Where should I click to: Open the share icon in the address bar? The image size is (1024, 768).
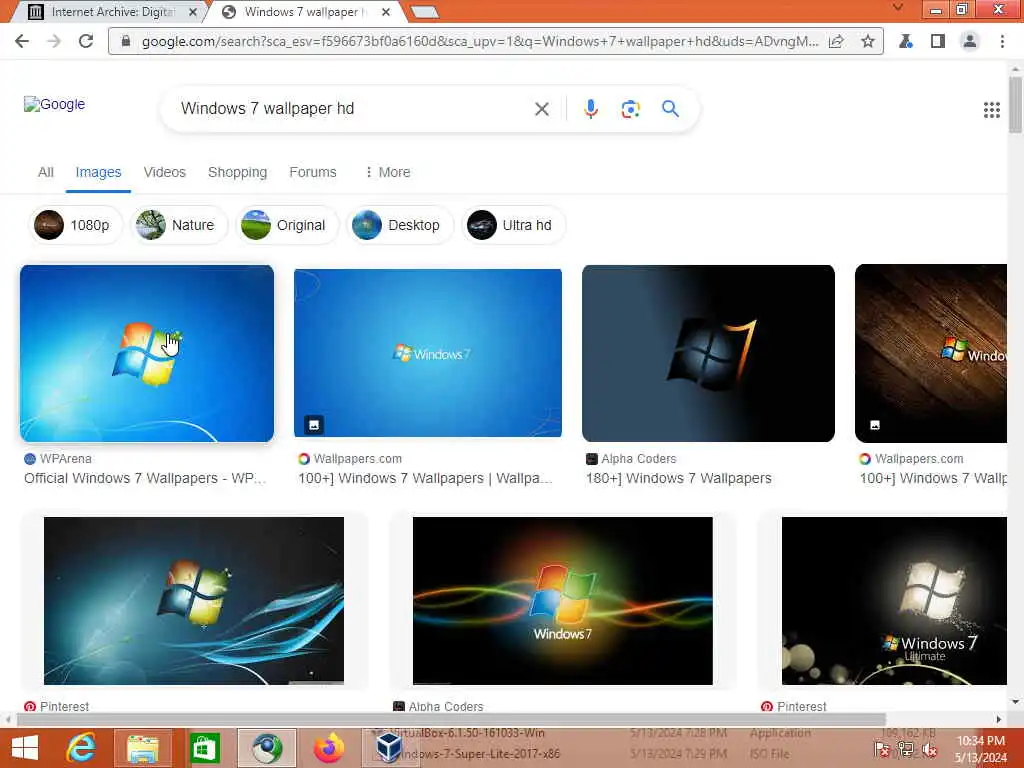pyautogui.click(x=836, y=41)
